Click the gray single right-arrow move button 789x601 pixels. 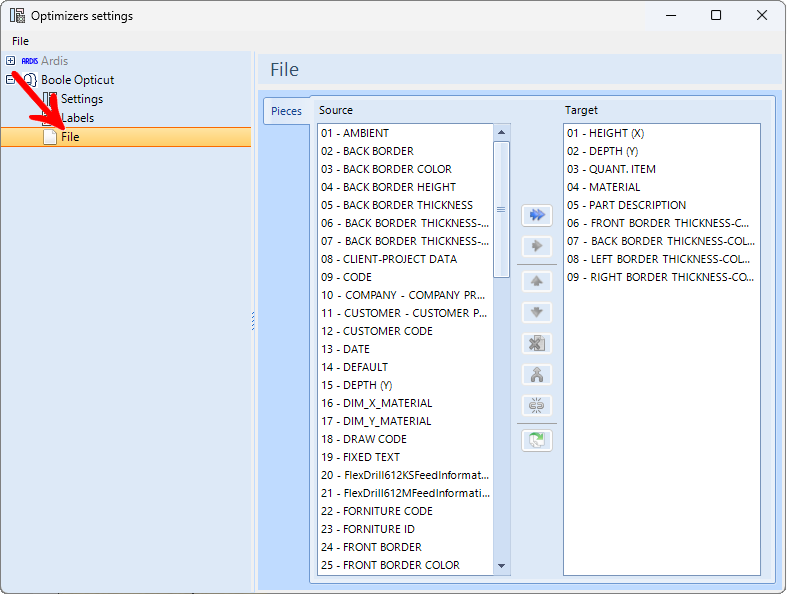tap(537, 246)
